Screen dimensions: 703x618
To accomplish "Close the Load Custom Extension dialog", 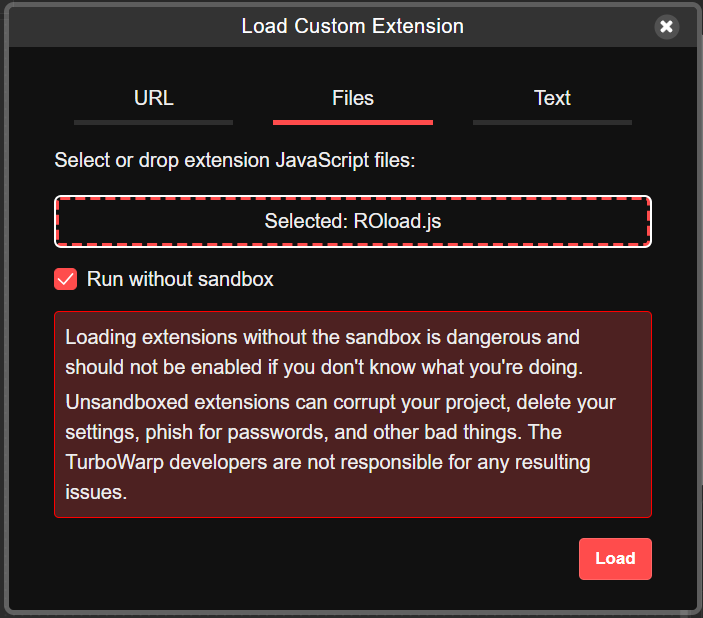I will click(667, 27).
